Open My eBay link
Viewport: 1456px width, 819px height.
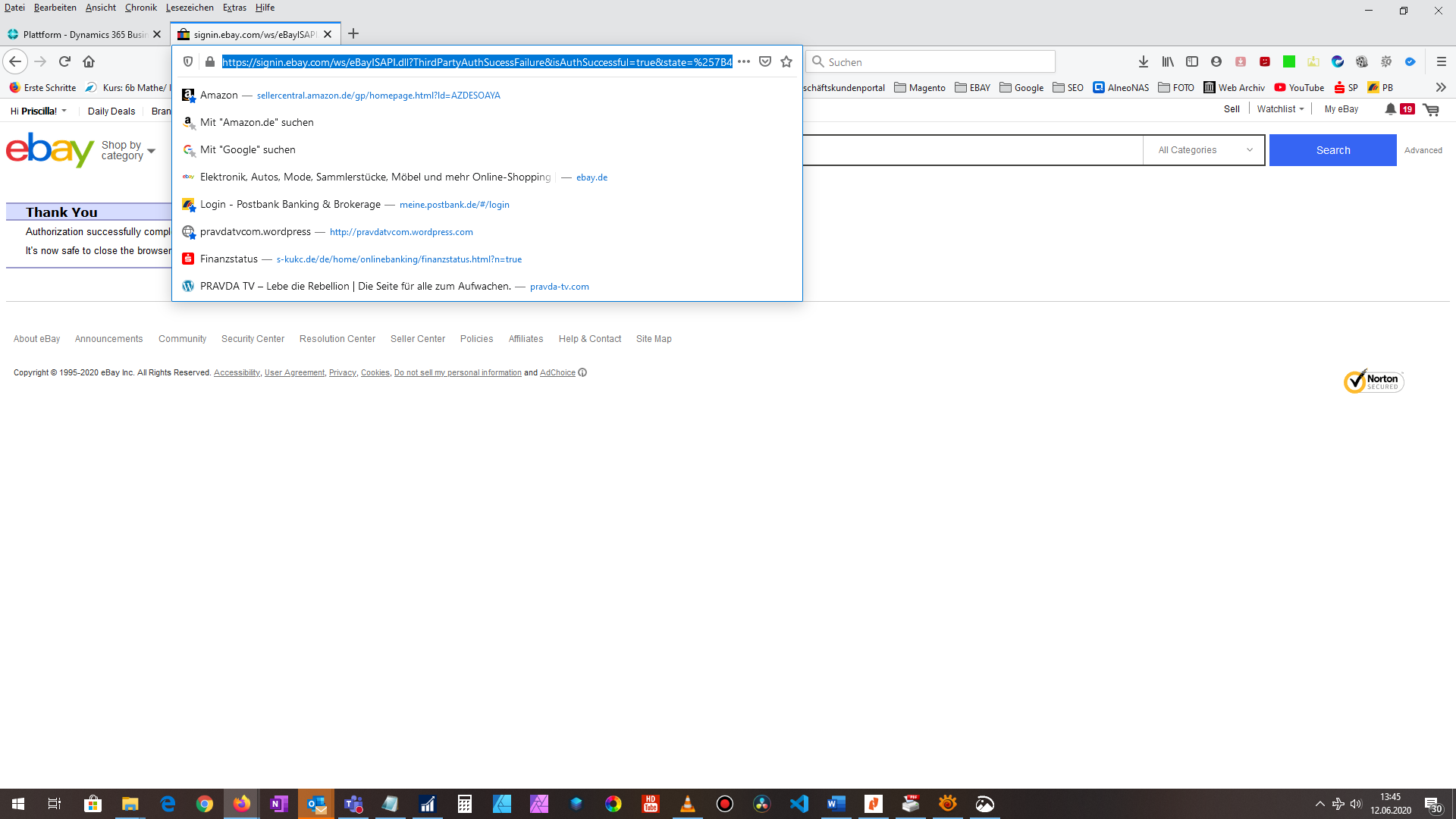[1341, 109]
